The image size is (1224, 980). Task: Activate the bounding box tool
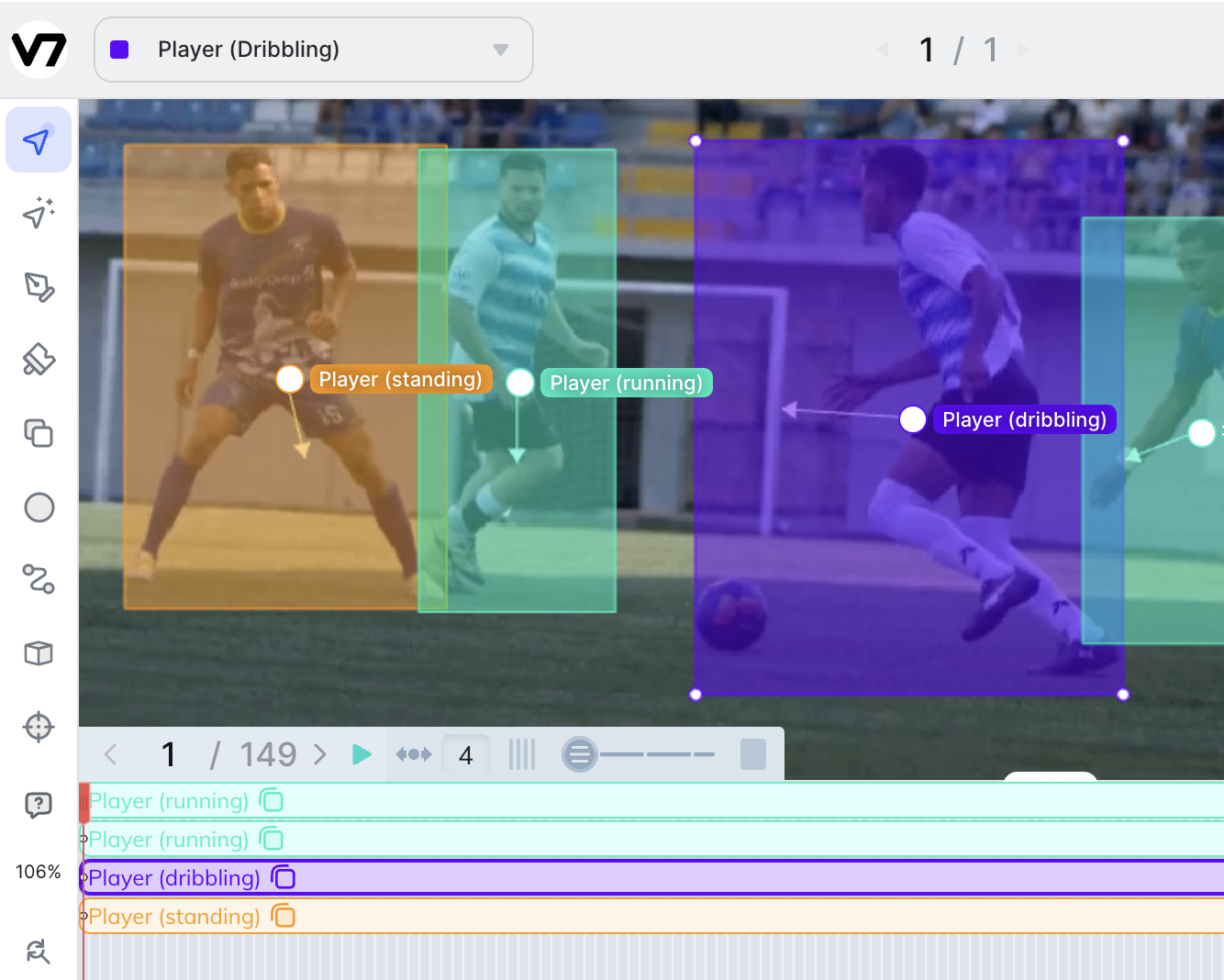click(x=38, y=434)
